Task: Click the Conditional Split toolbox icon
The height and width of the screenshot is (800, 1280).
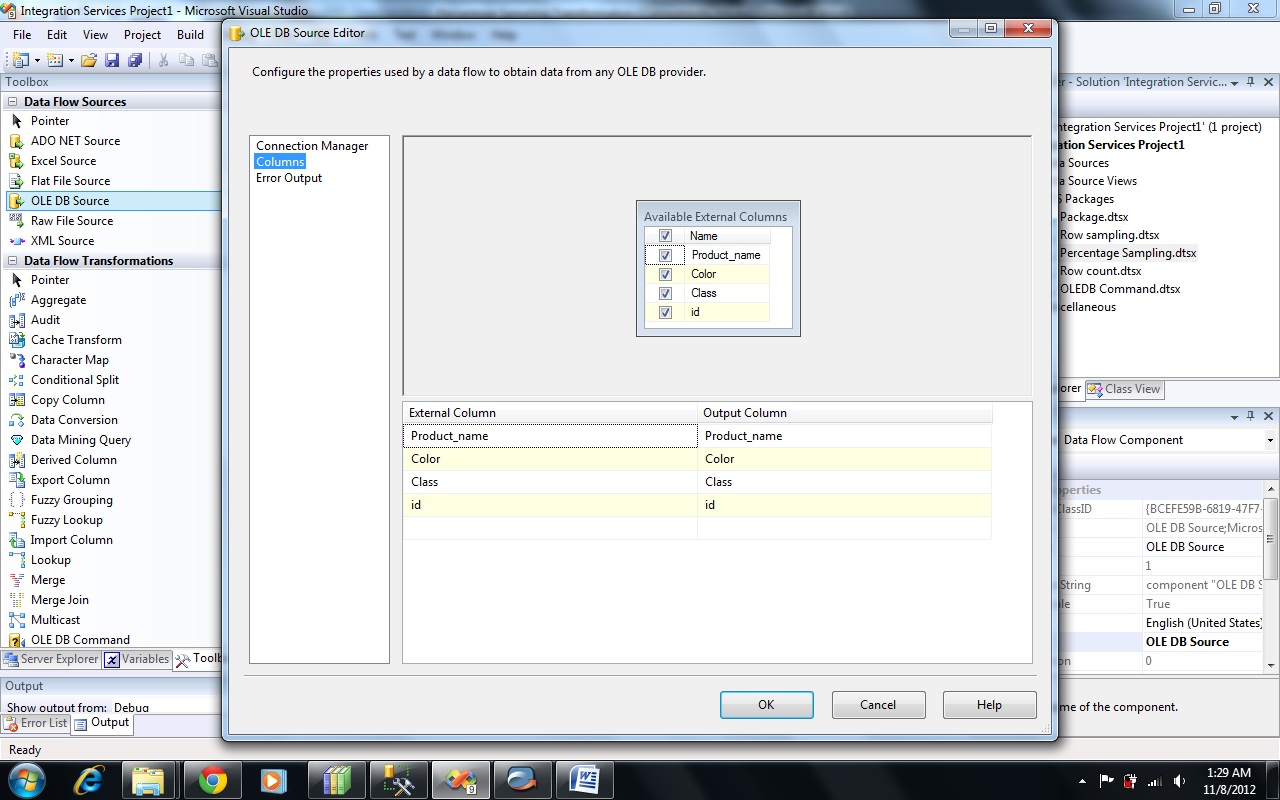Action: [16, 380]
